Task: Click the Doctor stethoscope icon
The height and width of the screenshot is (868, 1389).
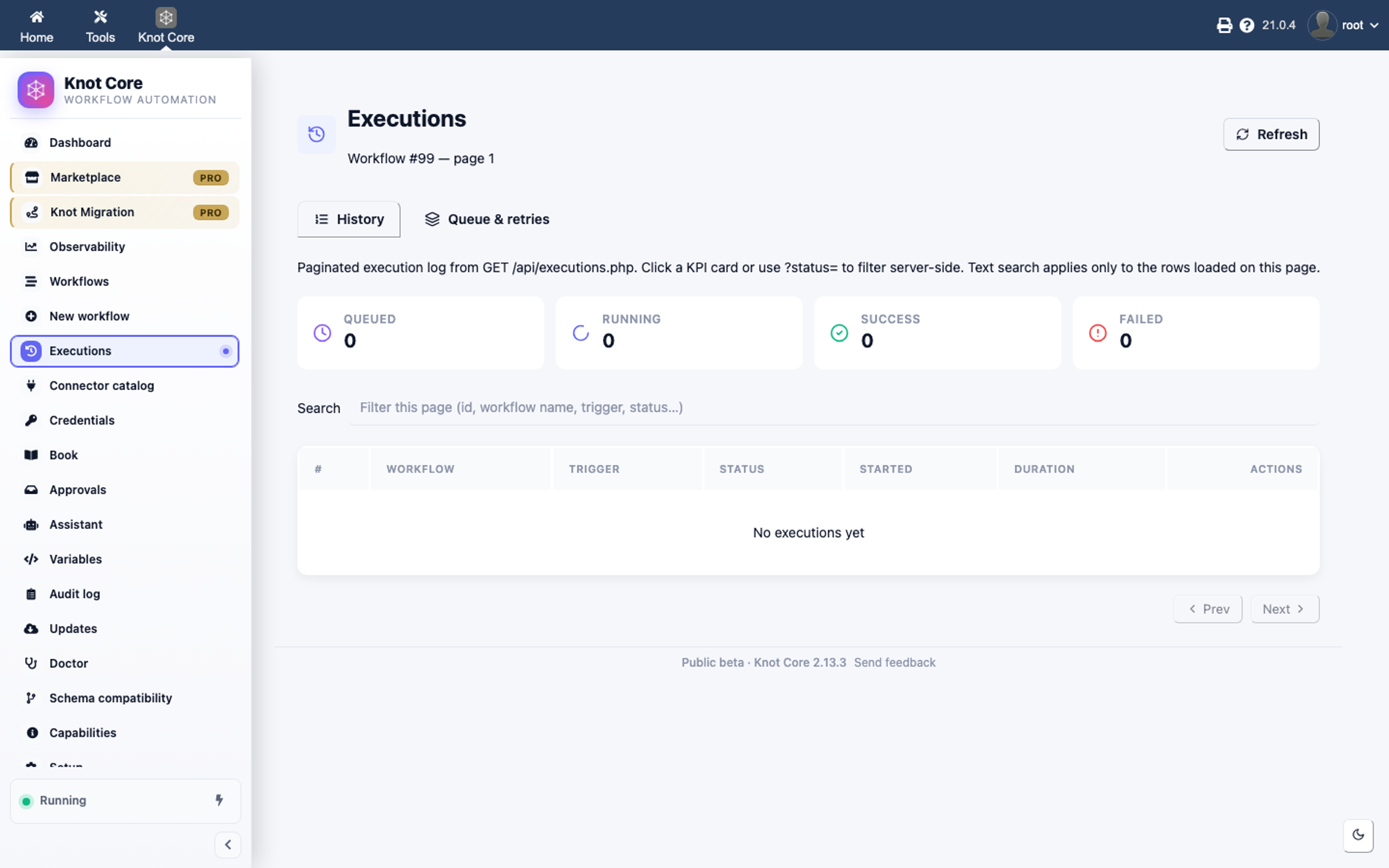Action: pyautogui.click(x=31, y=663)
